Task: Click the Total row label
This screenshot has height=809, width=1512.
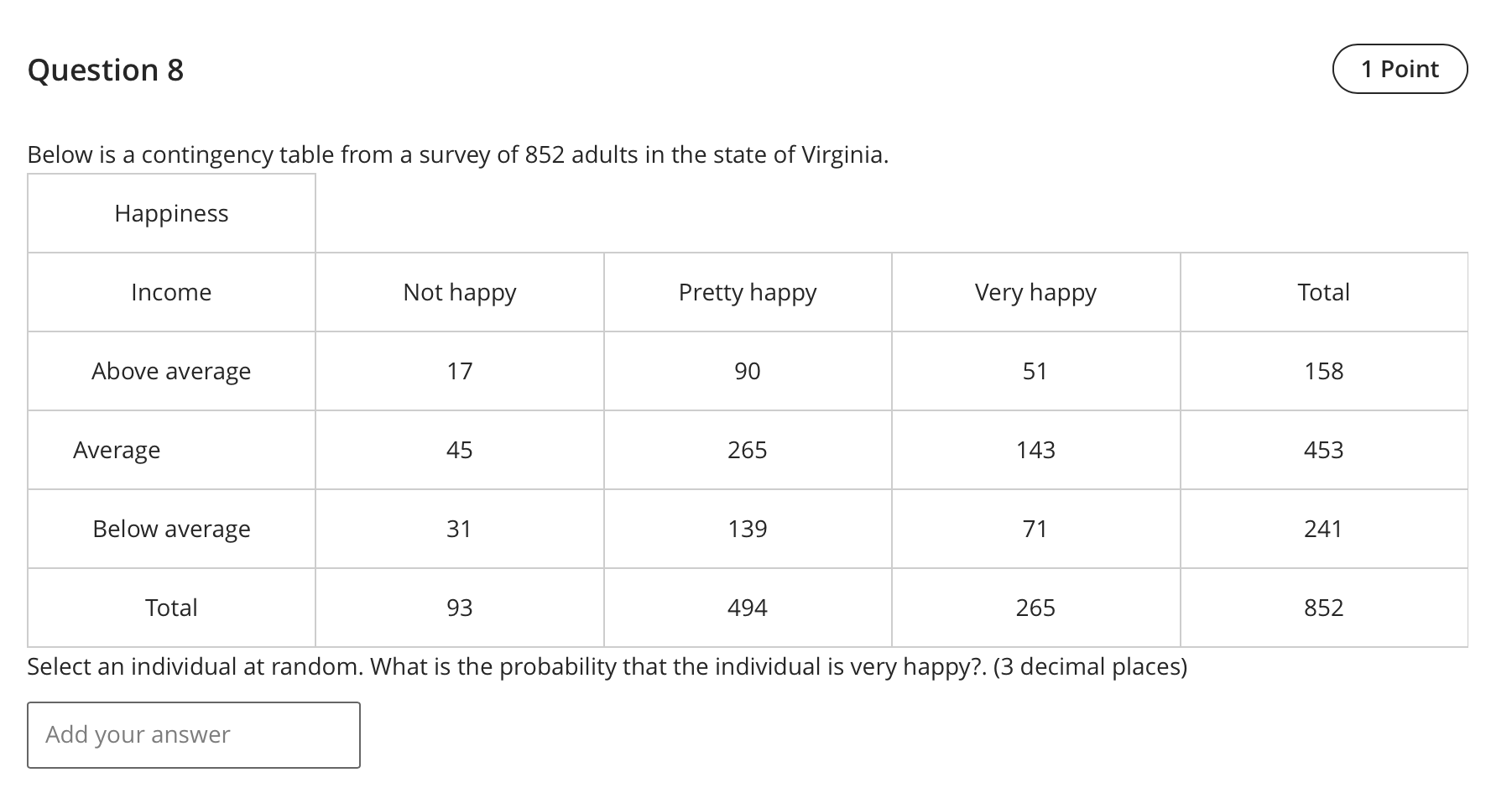Action: [x=170, y=608]
